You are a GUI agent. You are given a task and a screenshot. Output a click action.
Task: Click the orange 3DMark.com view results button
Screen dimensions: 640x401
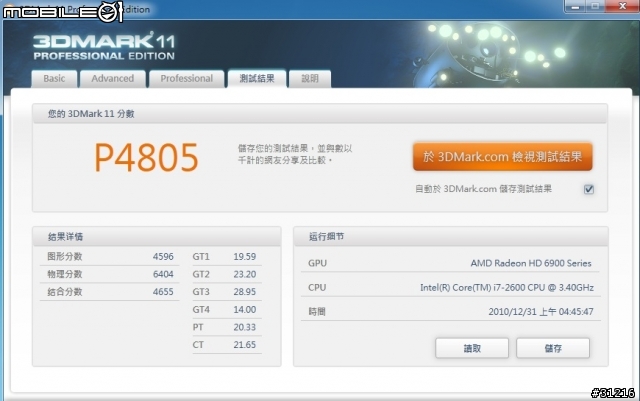point(502,157)
